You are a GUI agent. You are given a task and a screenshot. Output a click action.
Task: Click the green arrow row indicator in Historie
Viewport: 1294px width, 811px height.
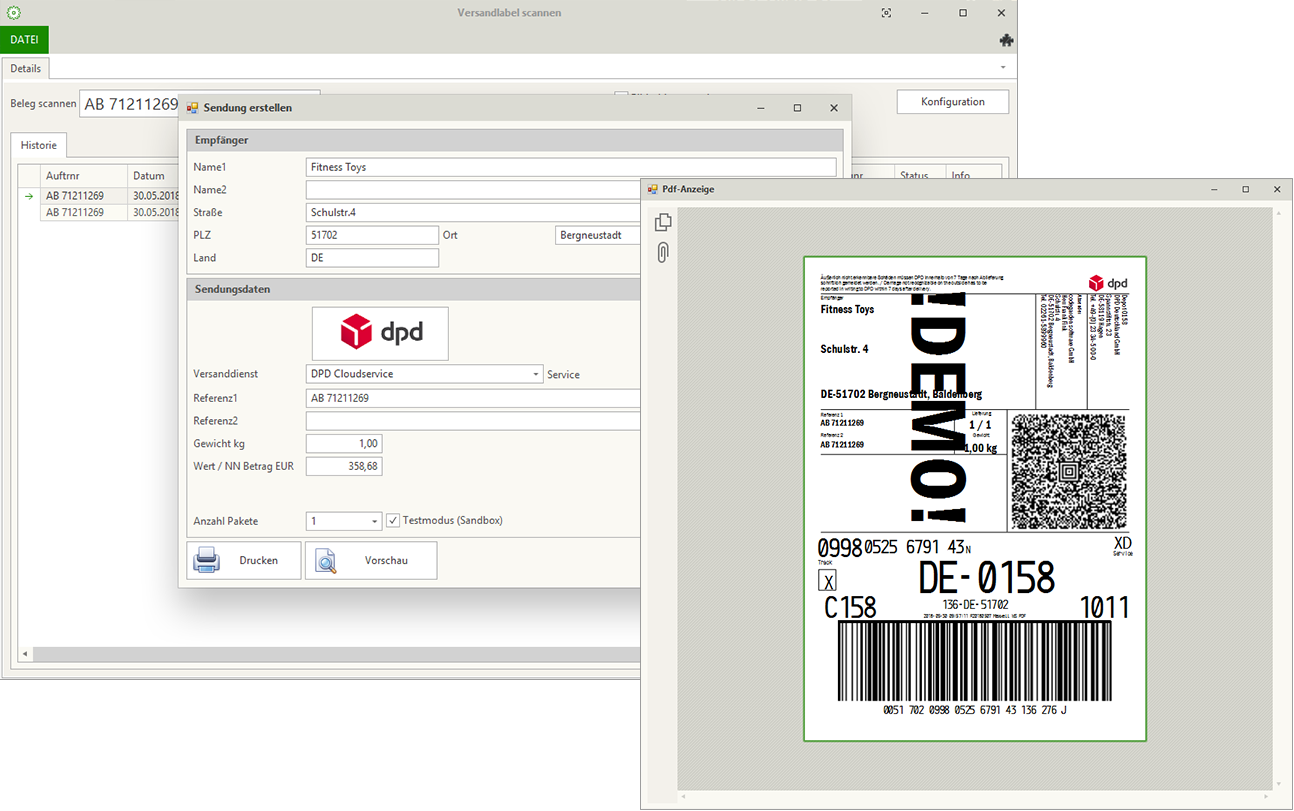(28, 196)
